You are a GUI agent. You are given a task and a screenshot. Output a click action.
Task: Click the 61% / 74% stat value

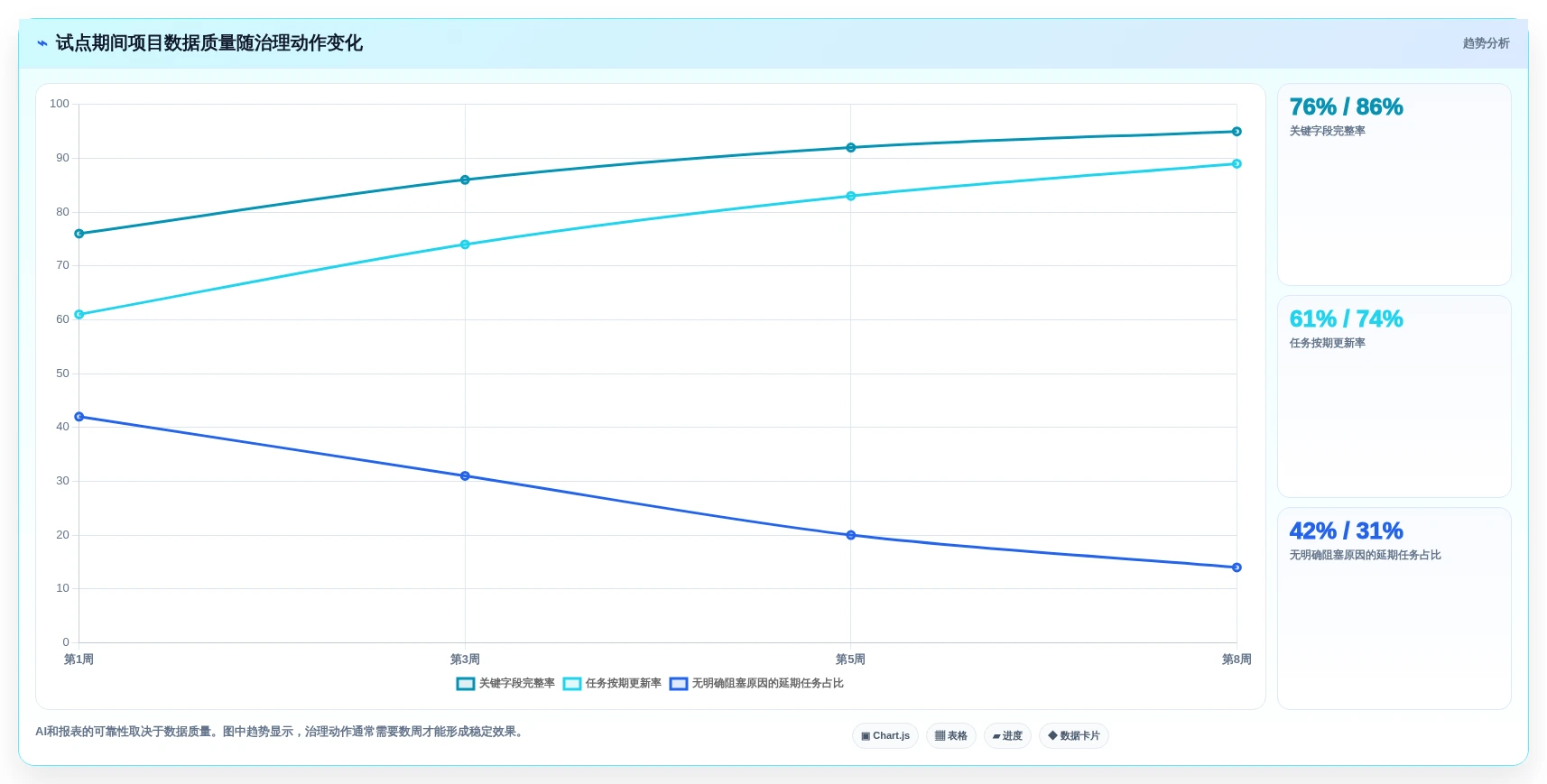tap(1346, 319)
